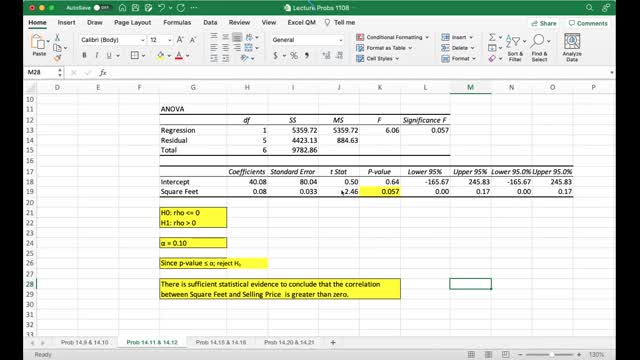Switch to sheet Prob 14.9 & 14.10
Viewport: 640px width, 360px height.
click(84, 342)
